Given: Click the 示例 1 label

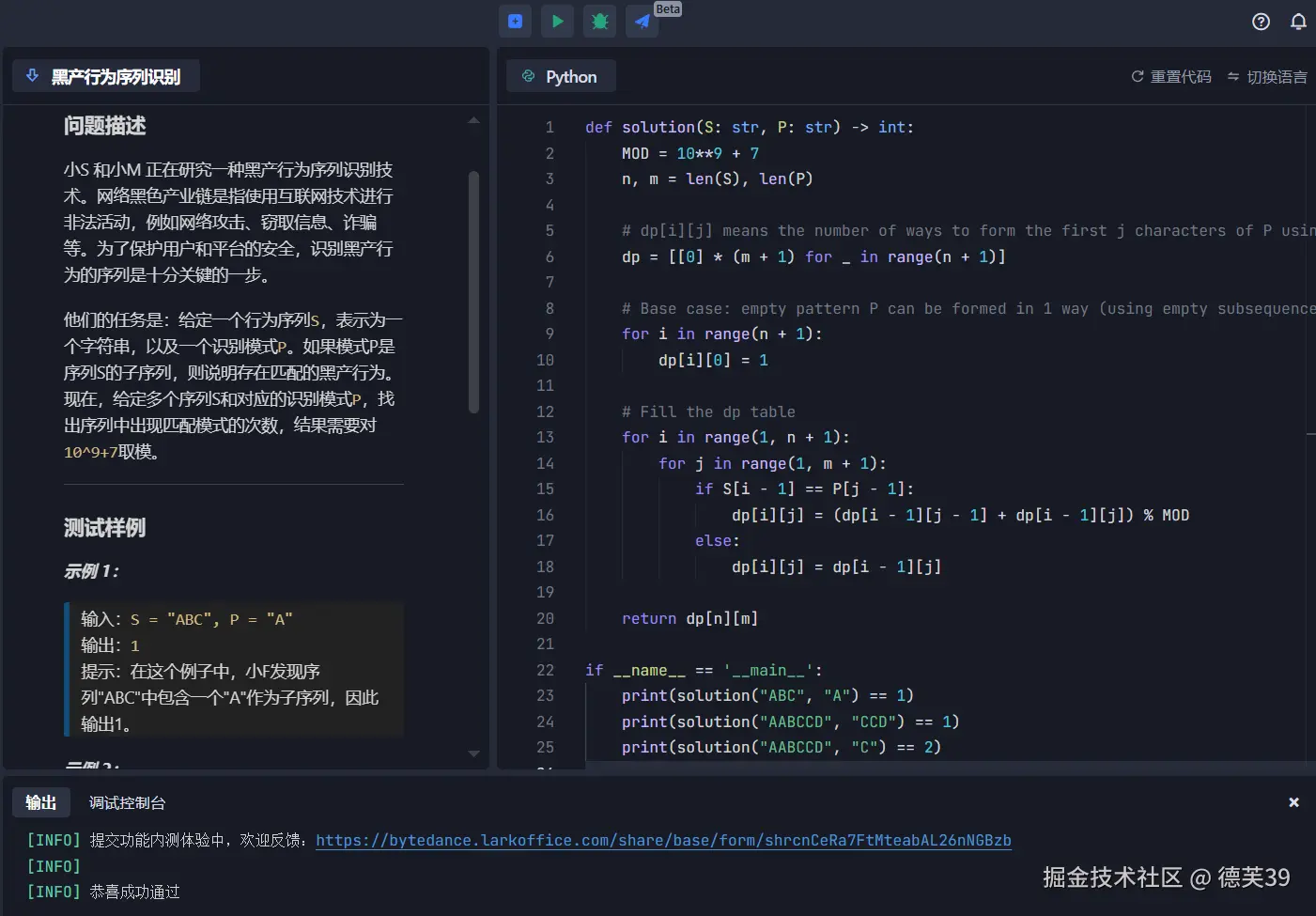Looking at the screenshot, I should 91,571.
